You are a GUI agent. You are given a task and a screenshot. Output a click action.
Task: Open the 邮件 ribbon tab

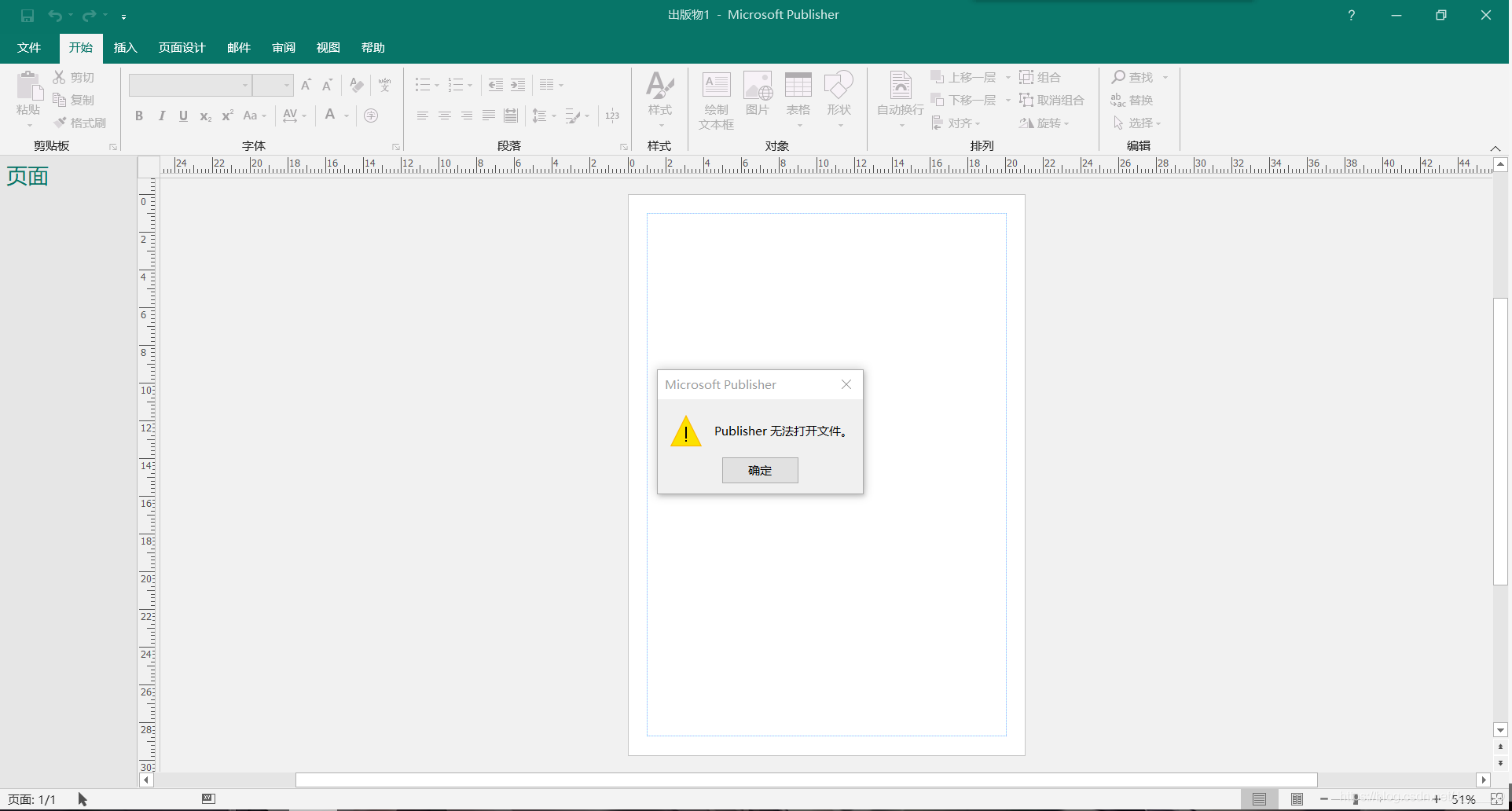coord(239,47)
